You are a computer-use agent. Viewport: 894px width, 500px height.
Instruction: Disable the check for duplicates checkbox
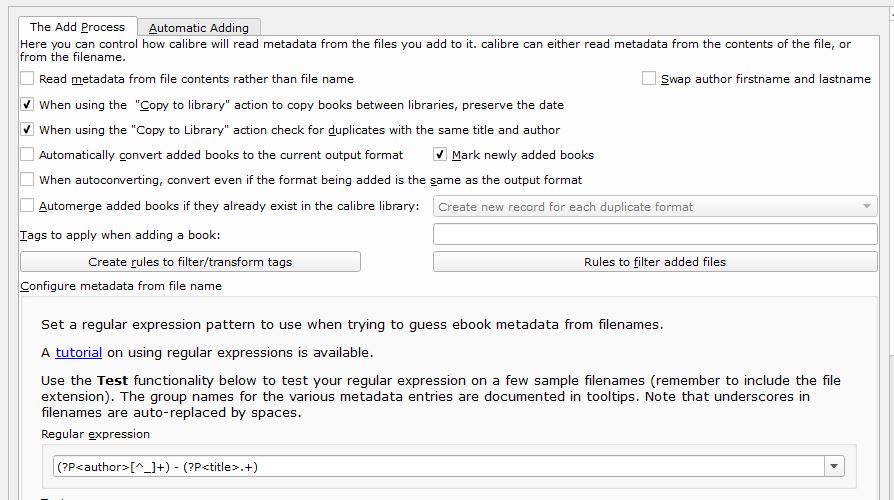click(28, 129)
